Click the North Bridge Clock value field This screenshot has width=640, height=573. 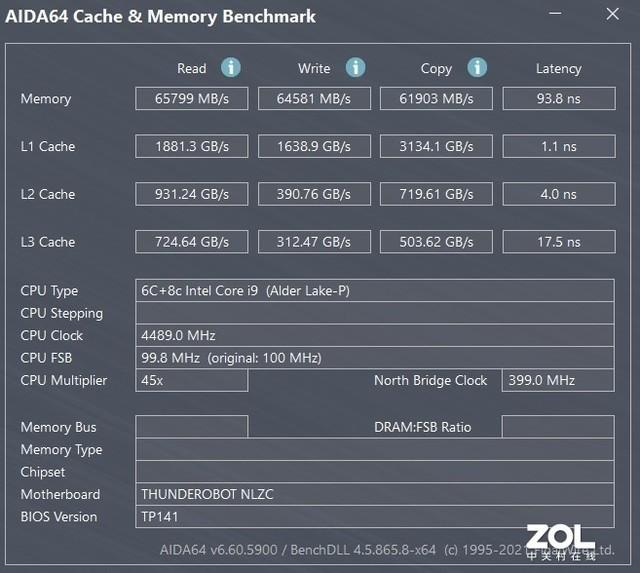pyautogui.click(x=558, y=380)
